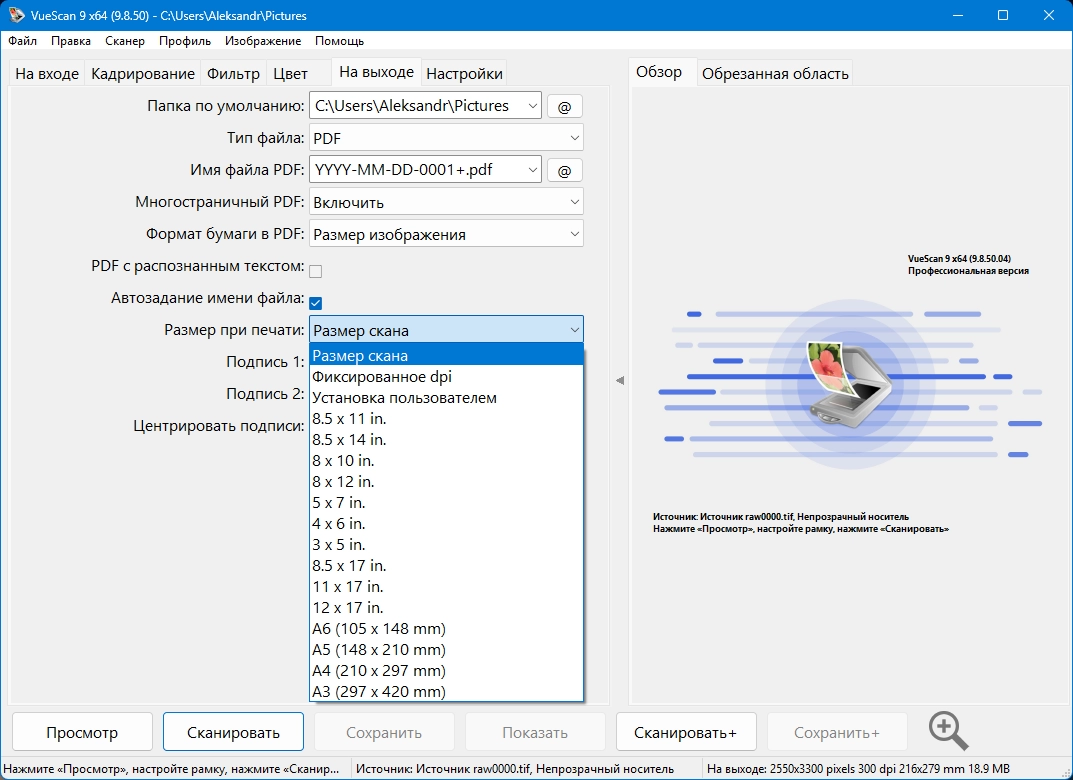1073x780 pixels.
Task: Close the Размер при печати dropdown
Action: tap(446, 330)
